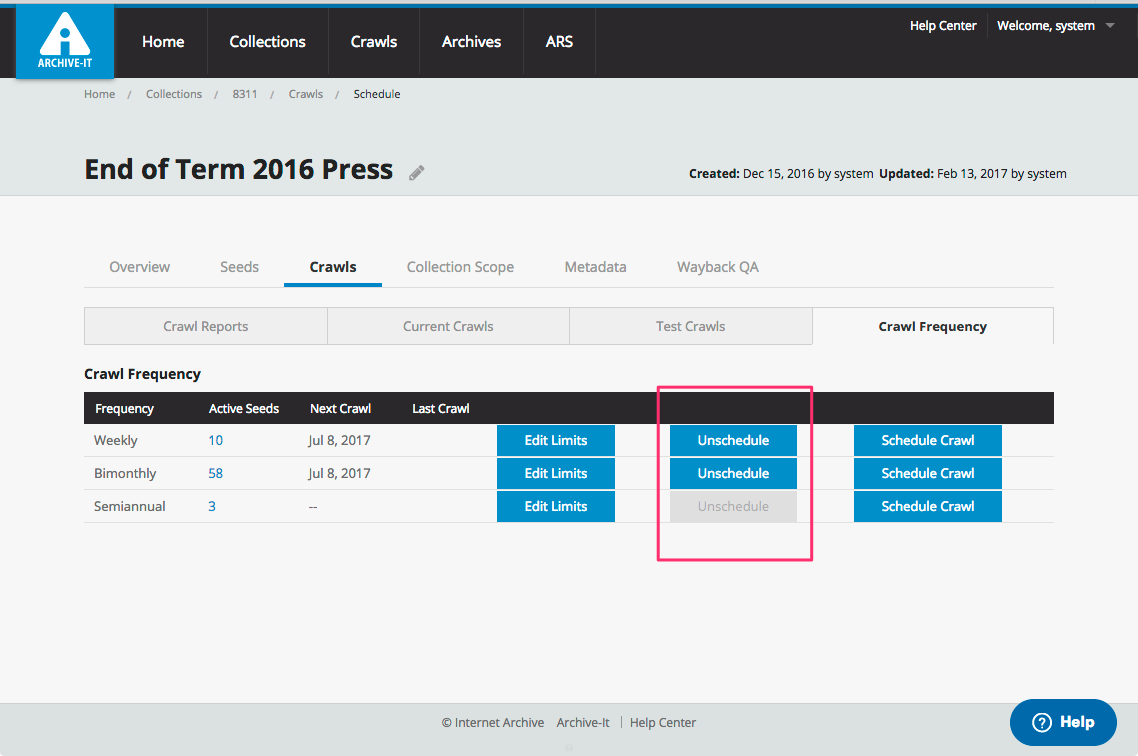Click Schedule Crawl for Semiannual frequency
This screenshot has width=1138, height=756.
point(927,506)
